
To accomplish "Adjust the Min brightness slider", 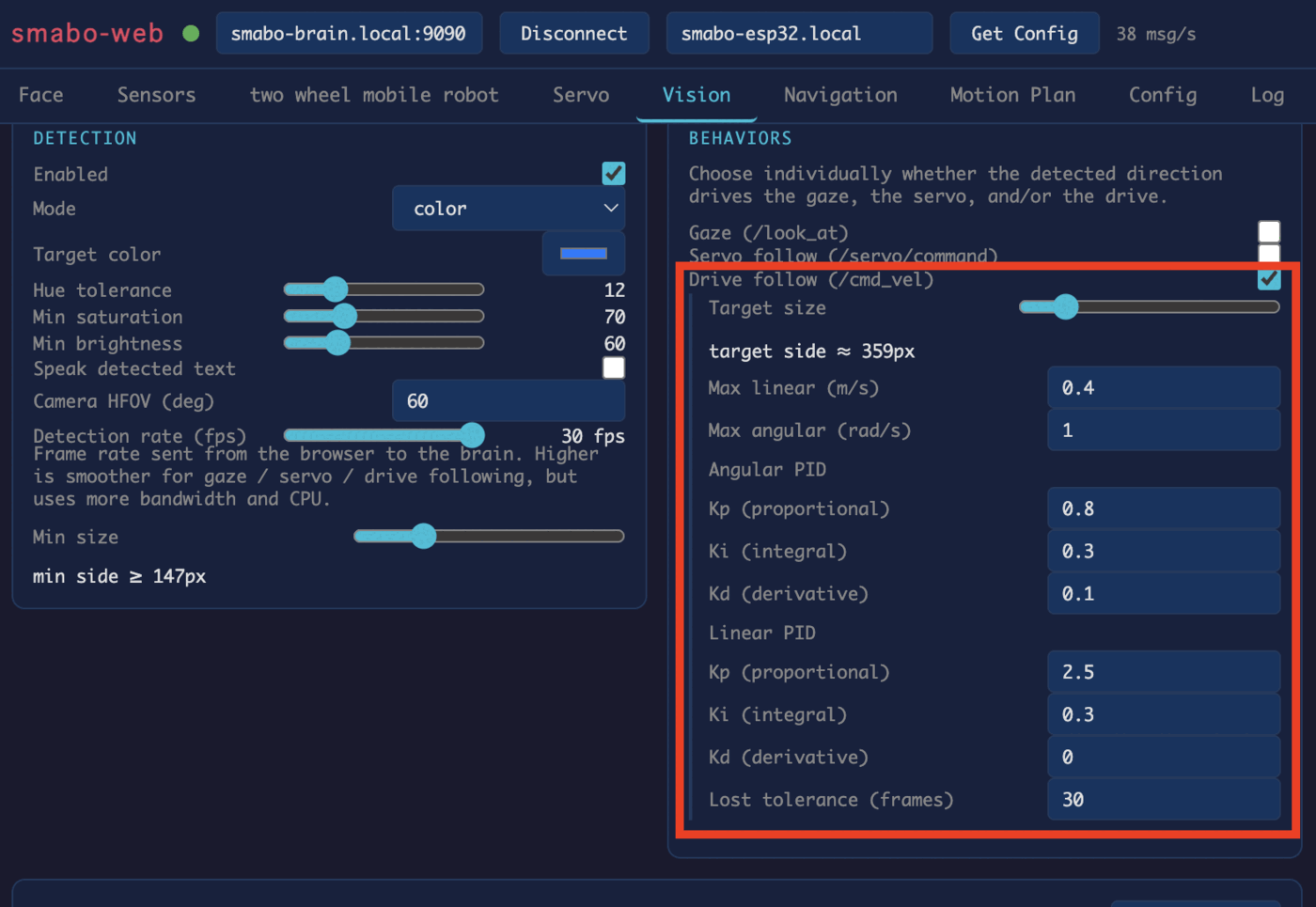I will [384, 342].
